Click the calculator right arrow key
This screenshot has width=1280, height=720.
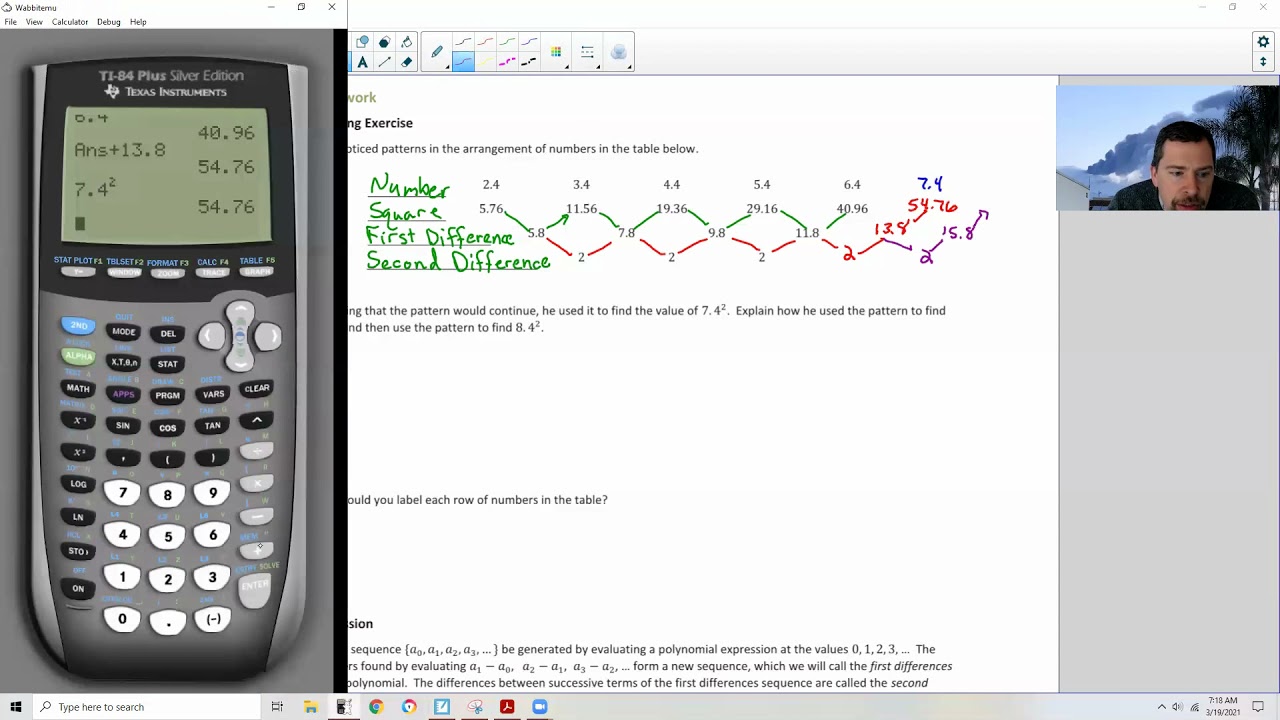tap(268, 336)
